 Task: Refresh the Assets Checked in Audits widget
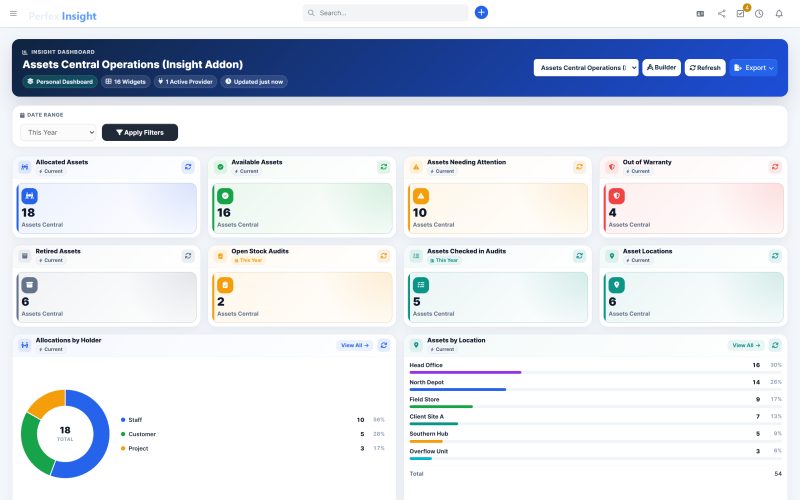(580, 256)
